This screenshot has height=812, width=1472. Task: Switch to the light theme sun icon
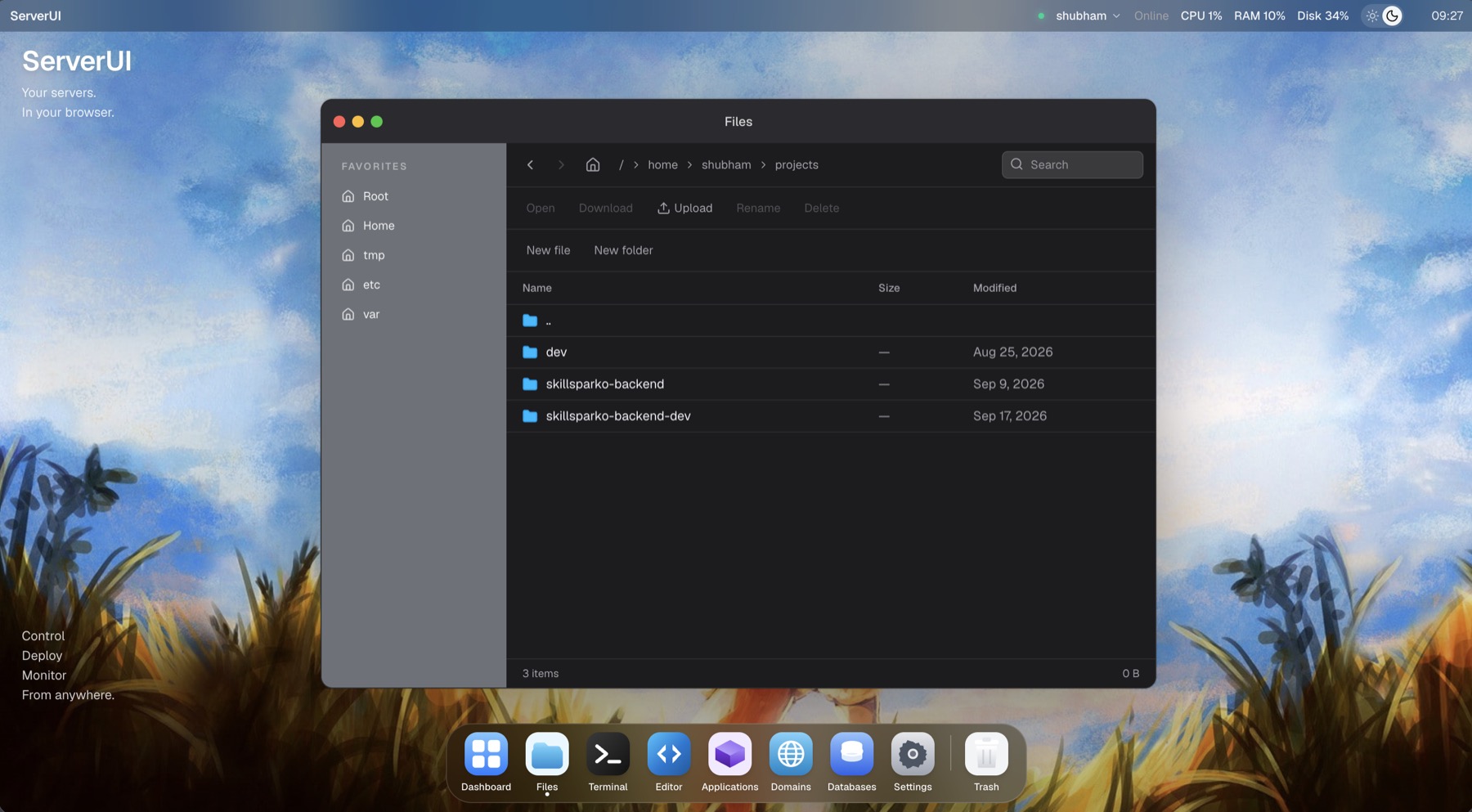point(1372,16)
